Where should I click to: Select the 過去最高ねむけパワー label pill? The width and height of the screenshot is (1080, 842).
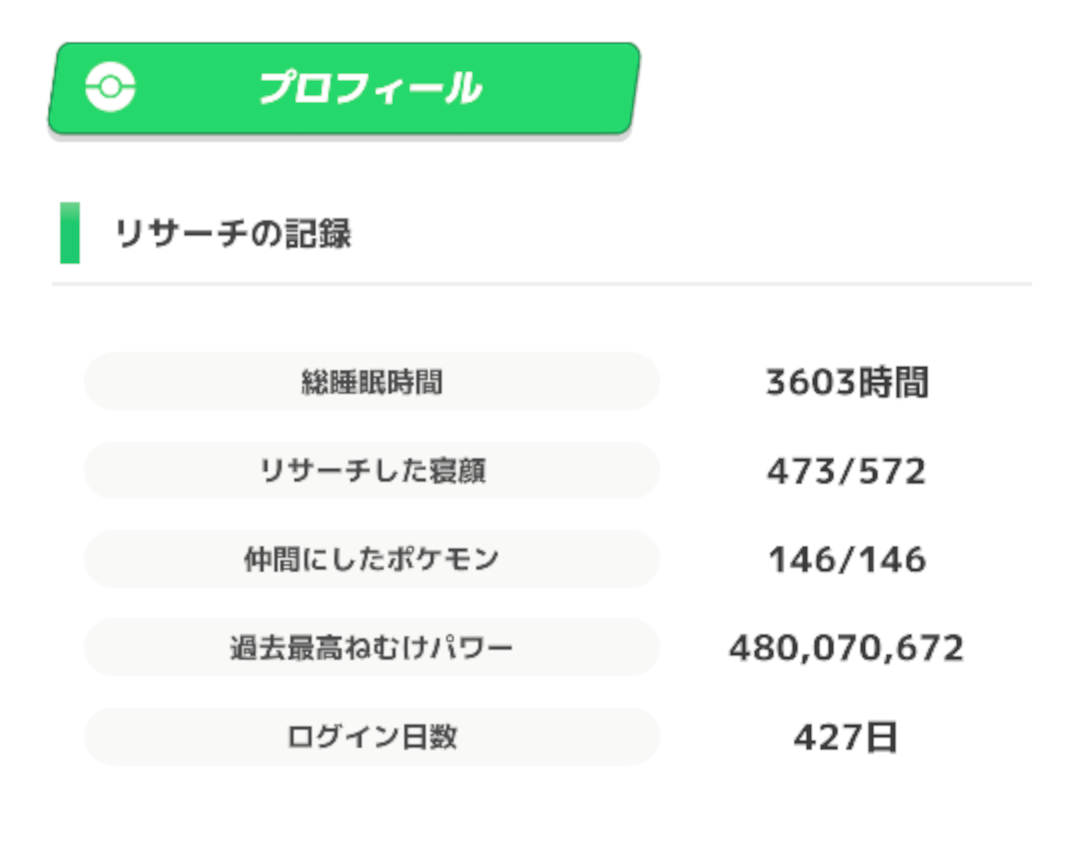coord(372,648)
